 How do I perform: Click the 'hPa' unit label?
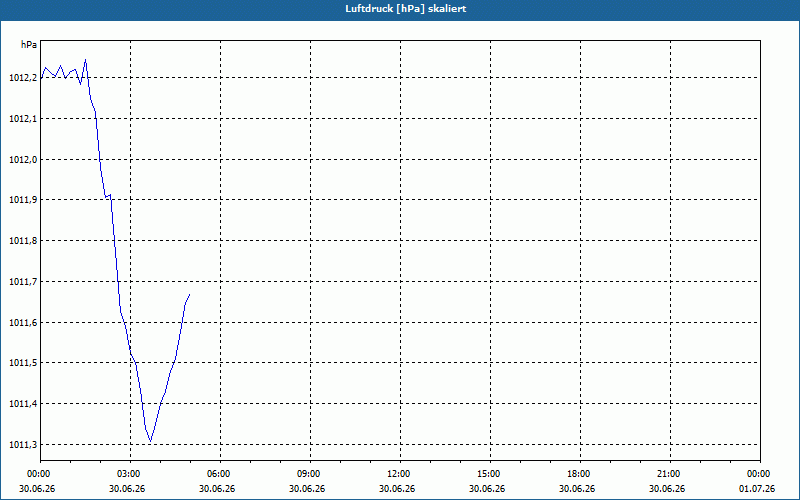29,45
